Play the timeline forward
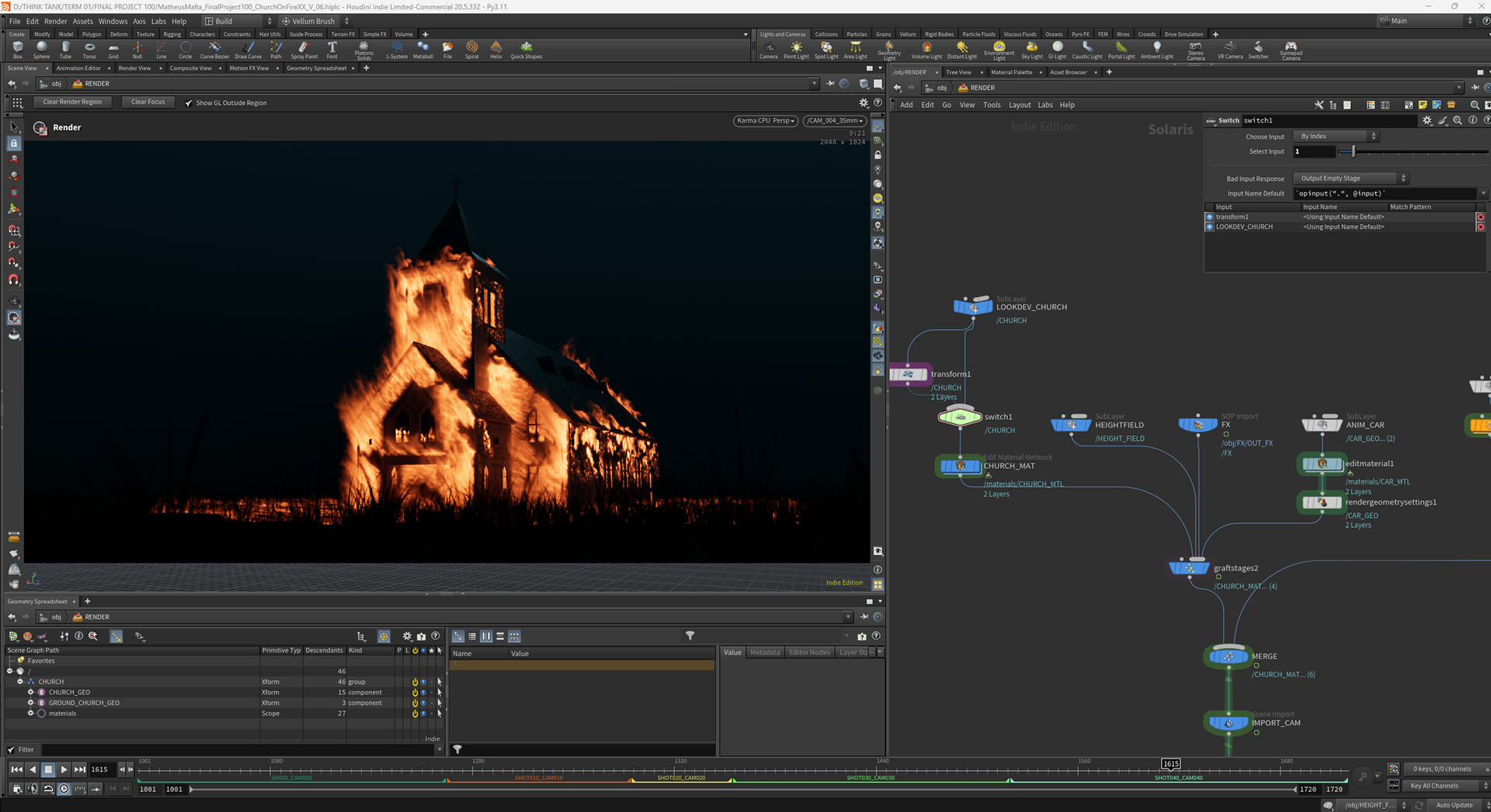The height and width of the screenshot is (812, 1491). [64, 769]
